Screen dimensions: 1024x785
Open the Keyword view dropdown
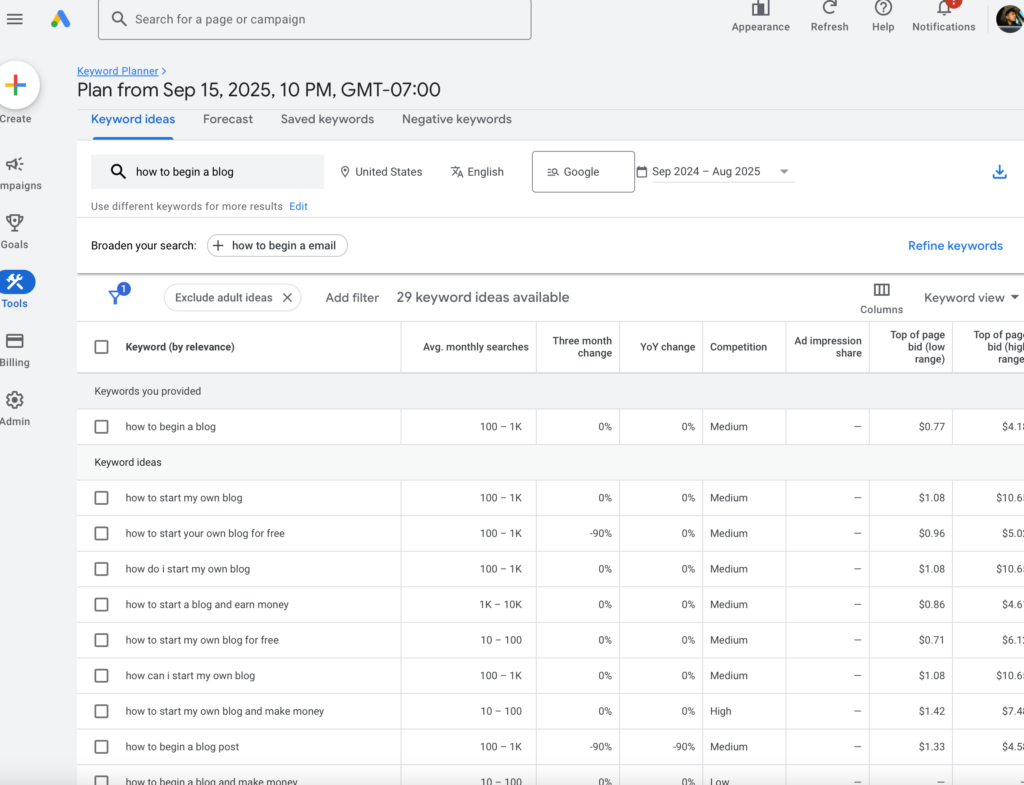(x=971, y=297)
